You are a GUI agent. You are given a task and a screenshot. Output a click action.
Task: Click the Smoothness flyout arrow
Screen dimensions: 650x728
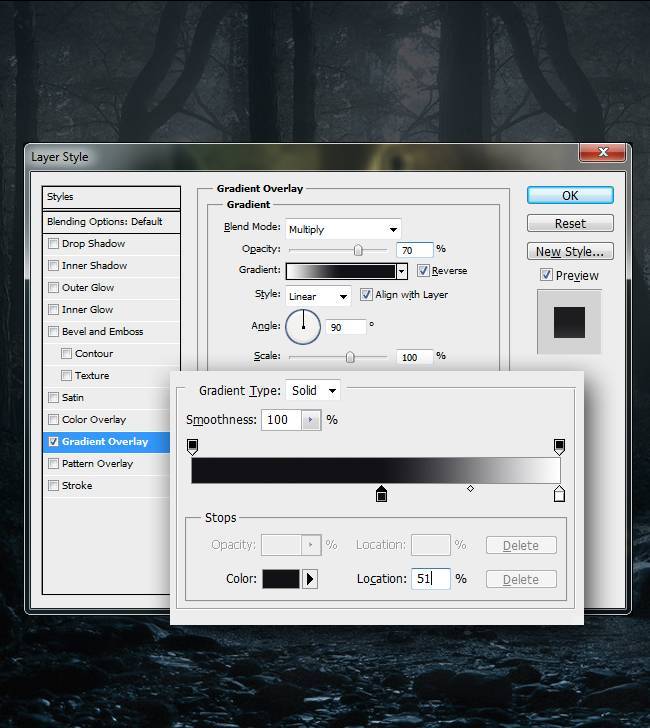[x=311, y=420]
